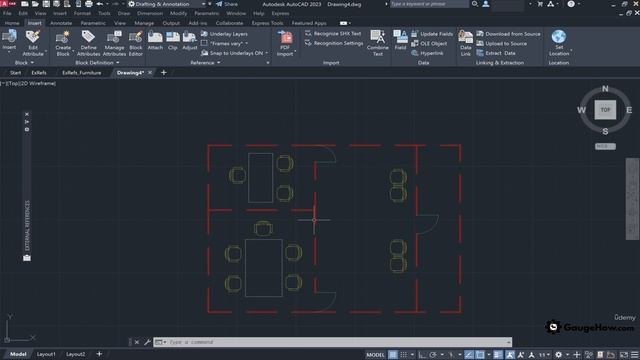Screen dimensions: 640x360
Task: Select the Define Attributes tool
Action: (x=88, y=43)
